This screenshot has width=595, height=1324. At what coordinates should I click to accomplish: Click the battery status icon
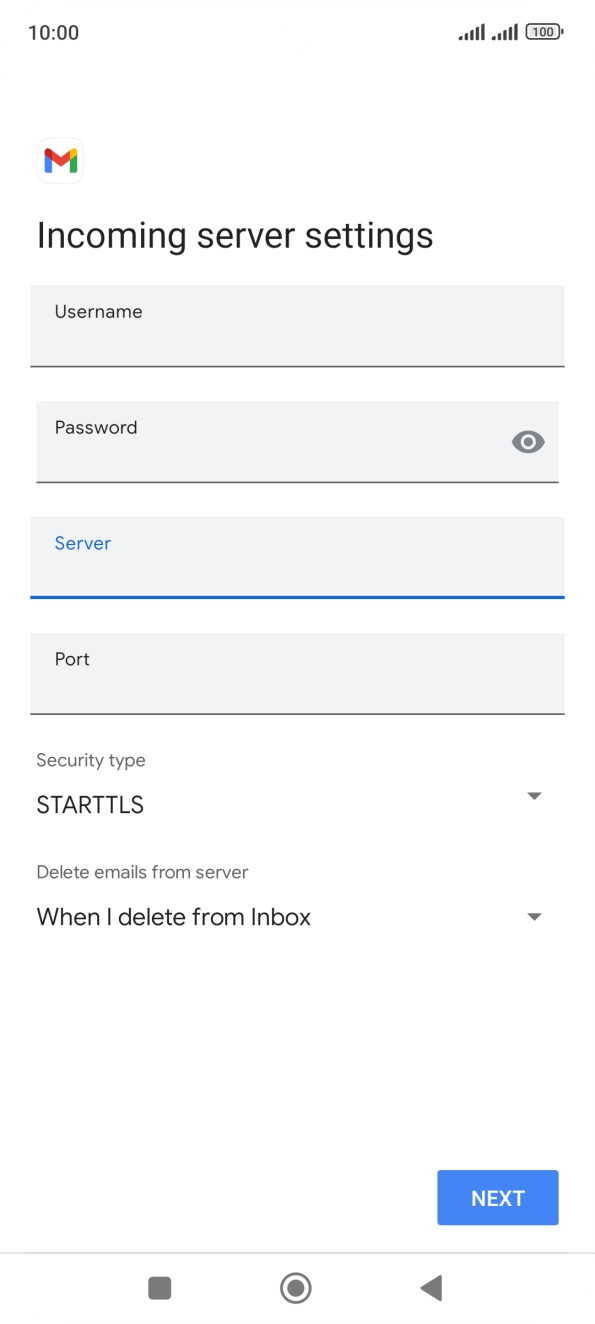543,32
